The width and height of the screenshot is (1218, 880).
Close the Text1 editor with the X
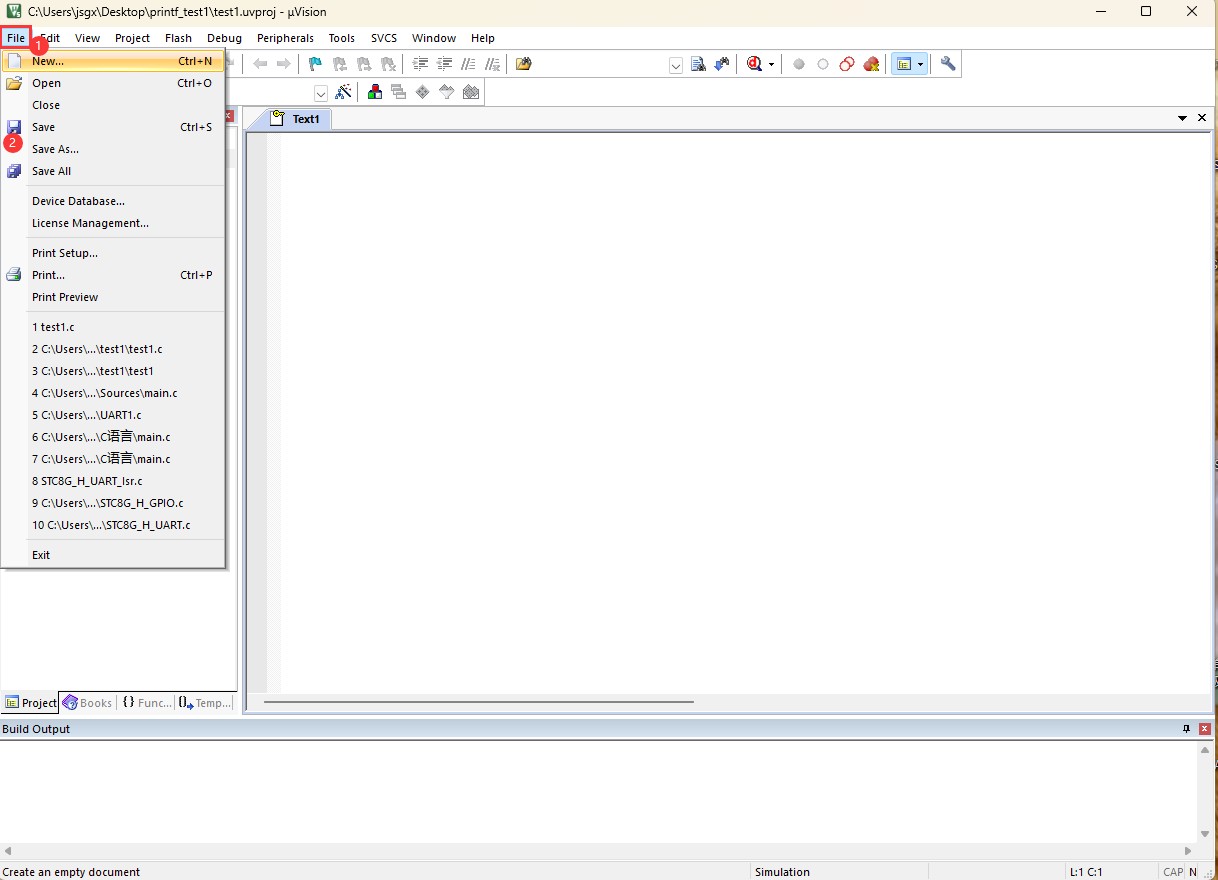(x=1202, y=118)
